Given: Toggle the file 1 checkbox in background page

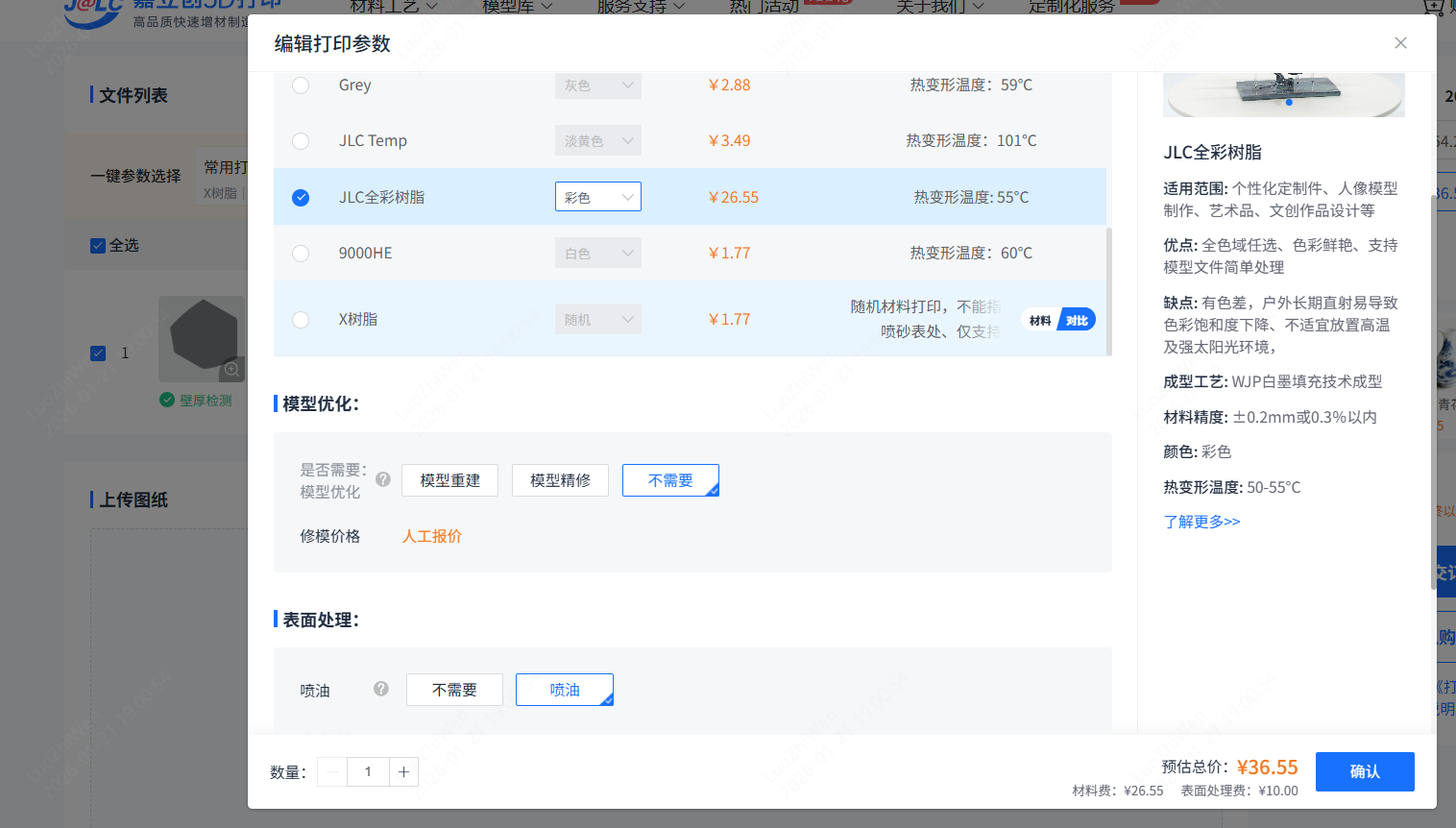Looking at the screenshot, I should point(98,353).
